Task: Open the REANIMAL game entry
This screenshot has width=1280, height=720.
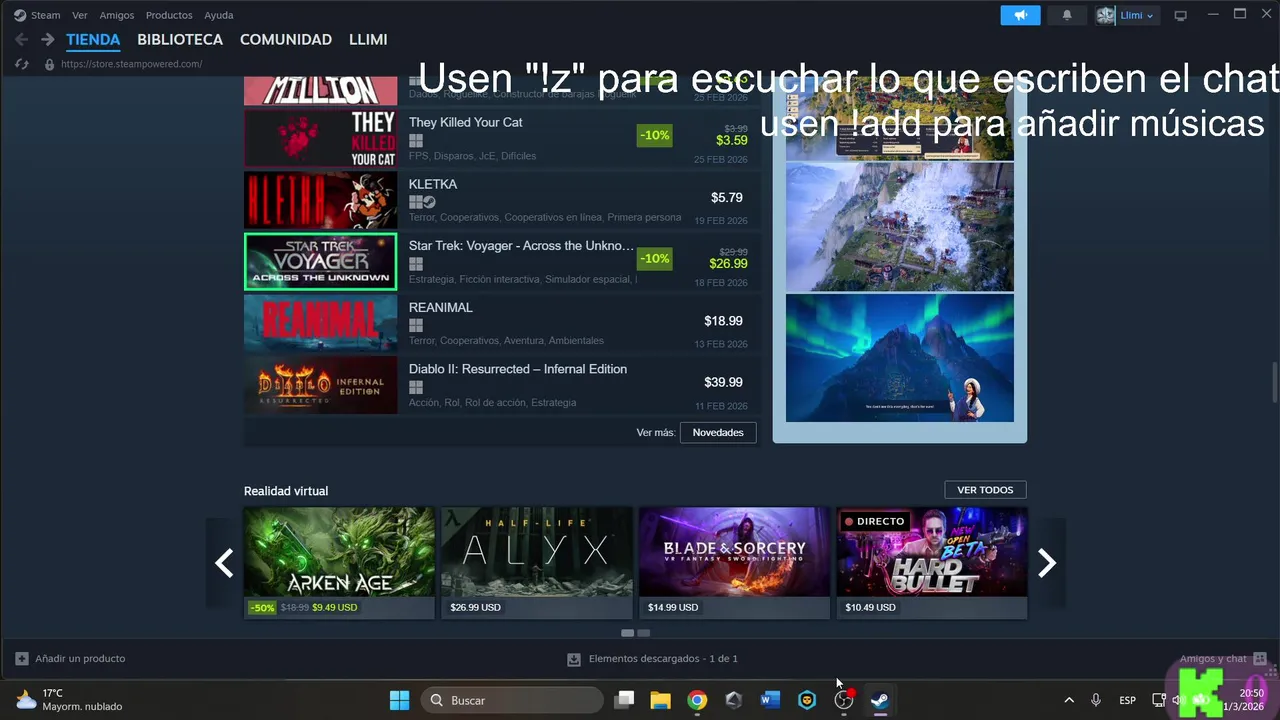Action: click(502, 323)
